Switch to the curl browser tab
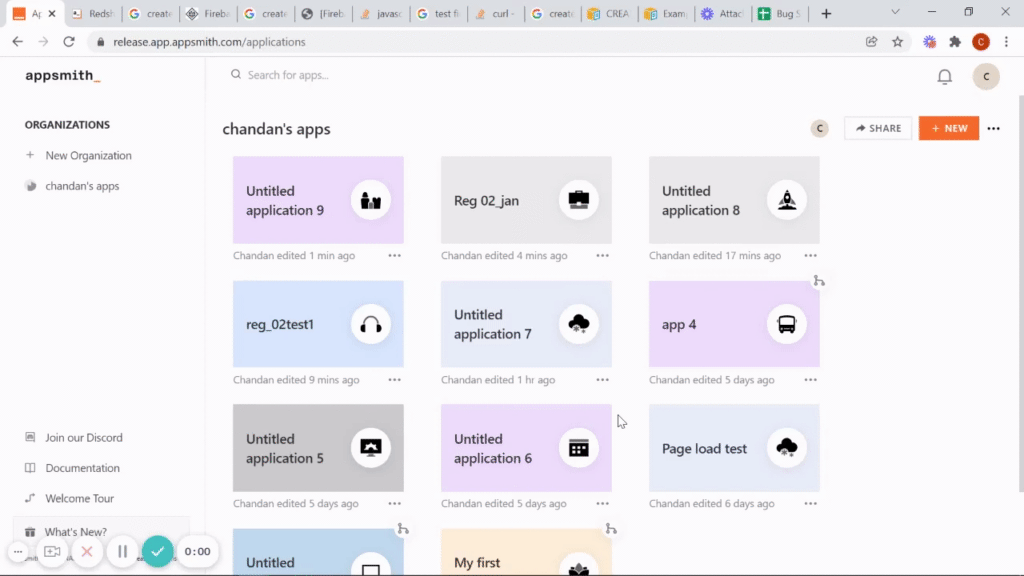 [x=496, y=13]
